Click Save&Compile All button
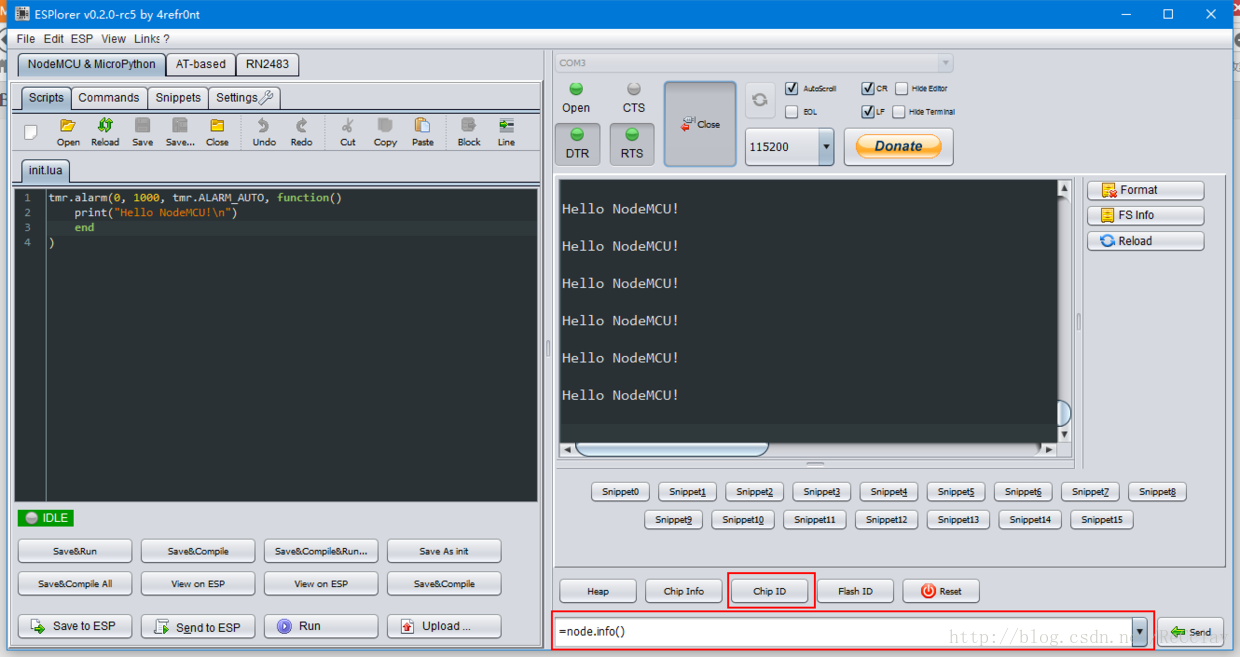 tap(75, 584)
